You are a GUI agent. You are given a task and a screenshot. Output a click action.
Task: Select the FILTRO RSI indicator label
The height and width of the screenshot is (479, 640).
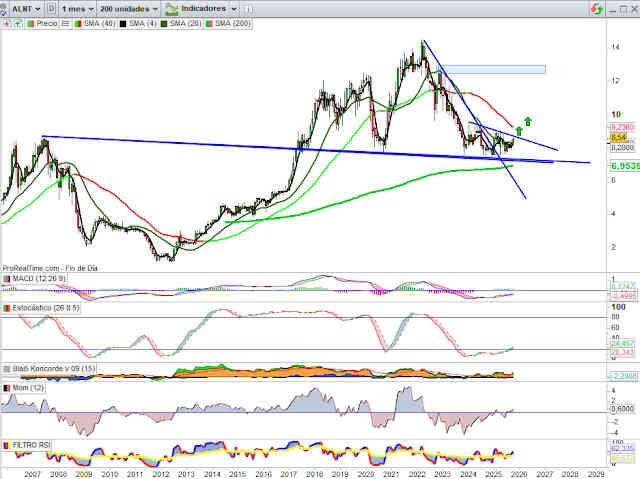(x=30, y=444)
